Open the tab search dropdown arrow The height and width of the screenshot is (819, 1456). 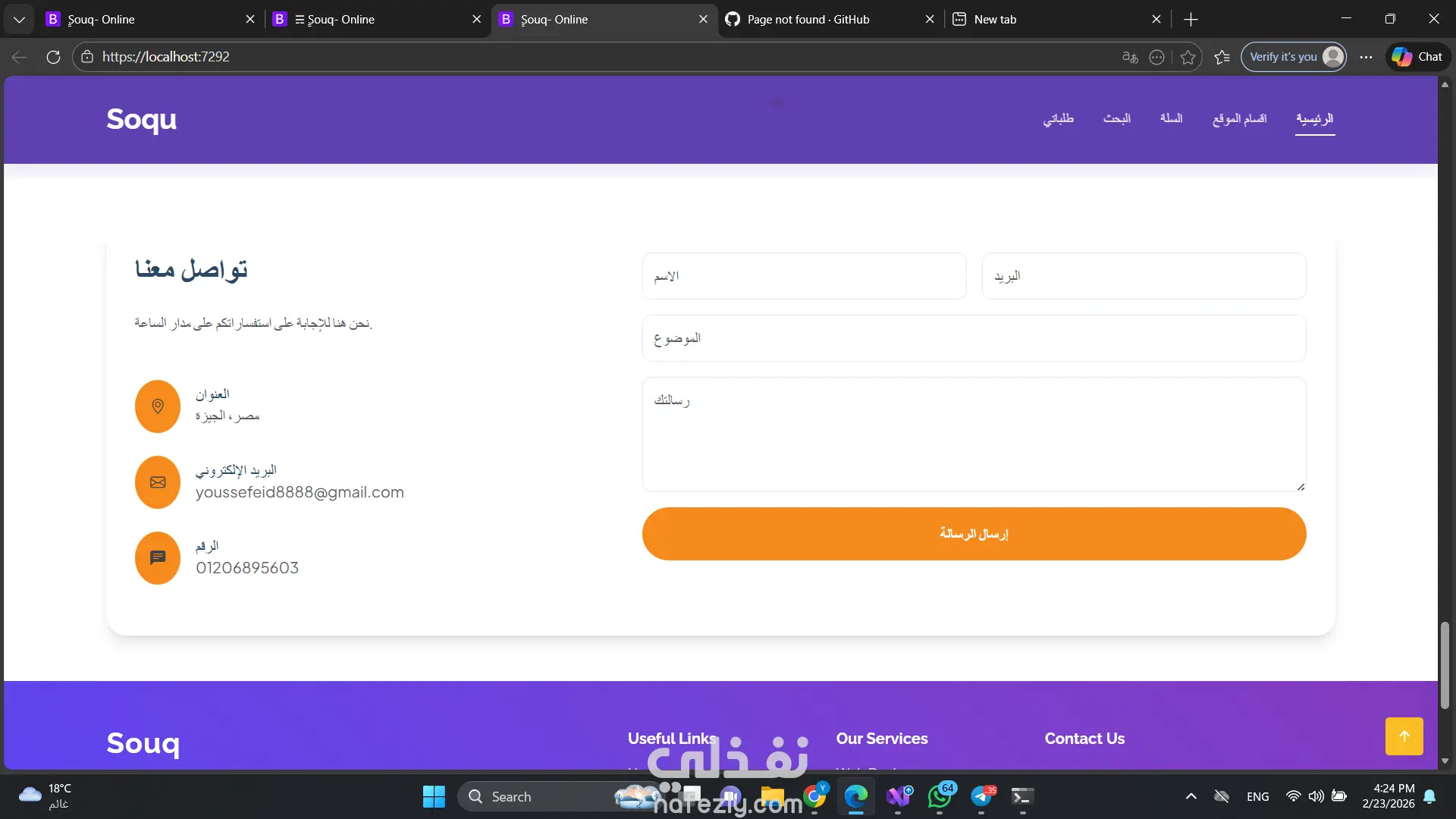pos(19,19)
